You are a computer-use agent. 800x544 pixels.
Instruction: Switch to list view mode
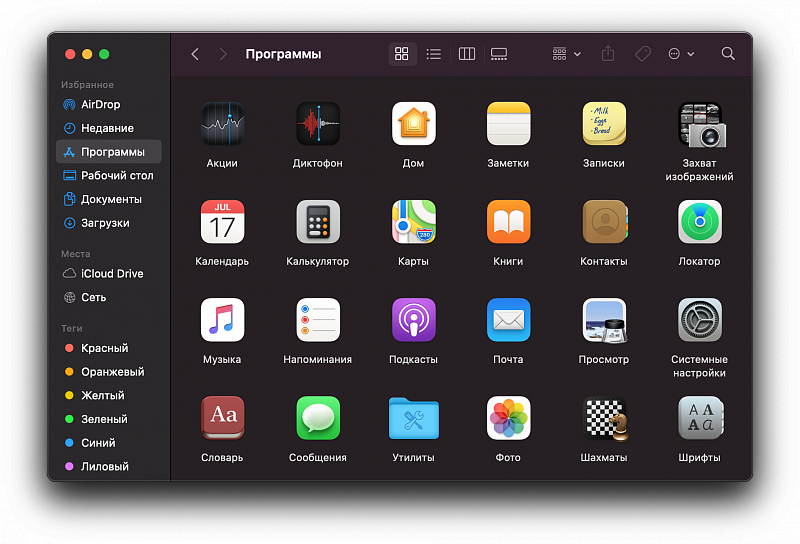[x=434, y=54]
